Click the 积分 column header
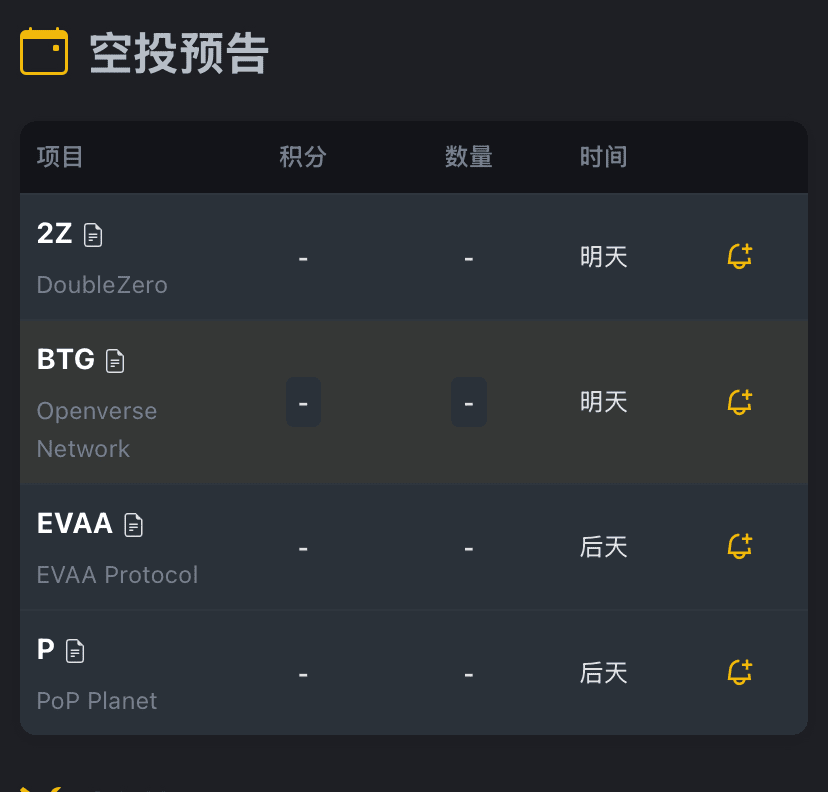Viewport: 828px width, 792px height. click(x=303, y=157)
